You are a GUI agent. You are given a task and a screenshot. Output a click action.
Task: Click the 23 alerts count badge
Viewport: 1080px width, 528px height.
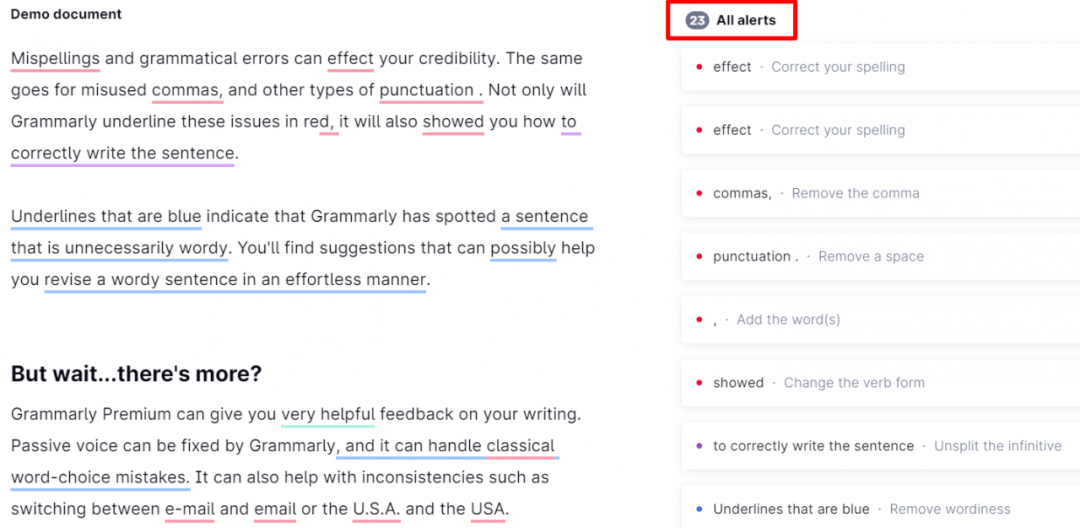tap(697, 20)
